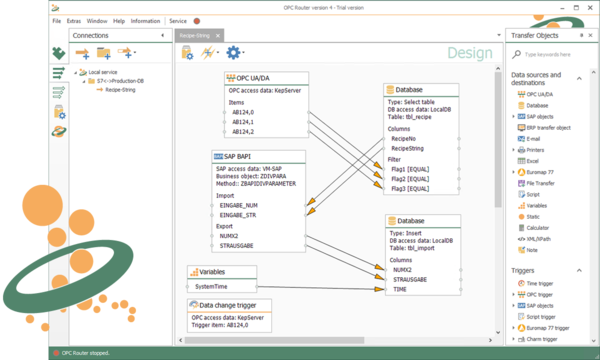Screen dimensions: 600x360
Task: Select ERP transfer object
Action: pyautogui.click(x=548, y=128)
